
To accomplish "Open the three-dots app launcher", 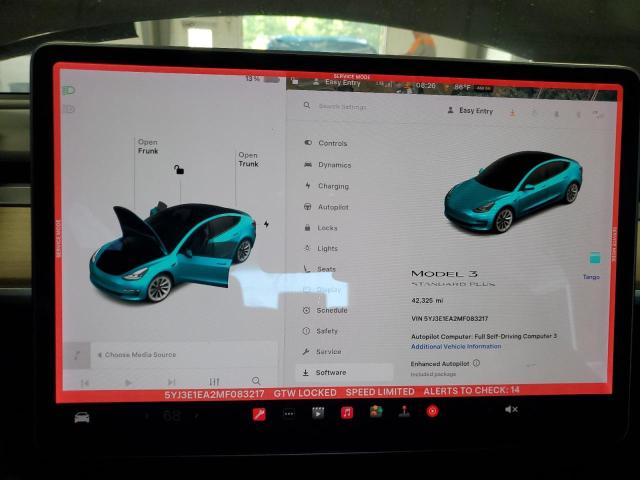I will pos(289,413).
